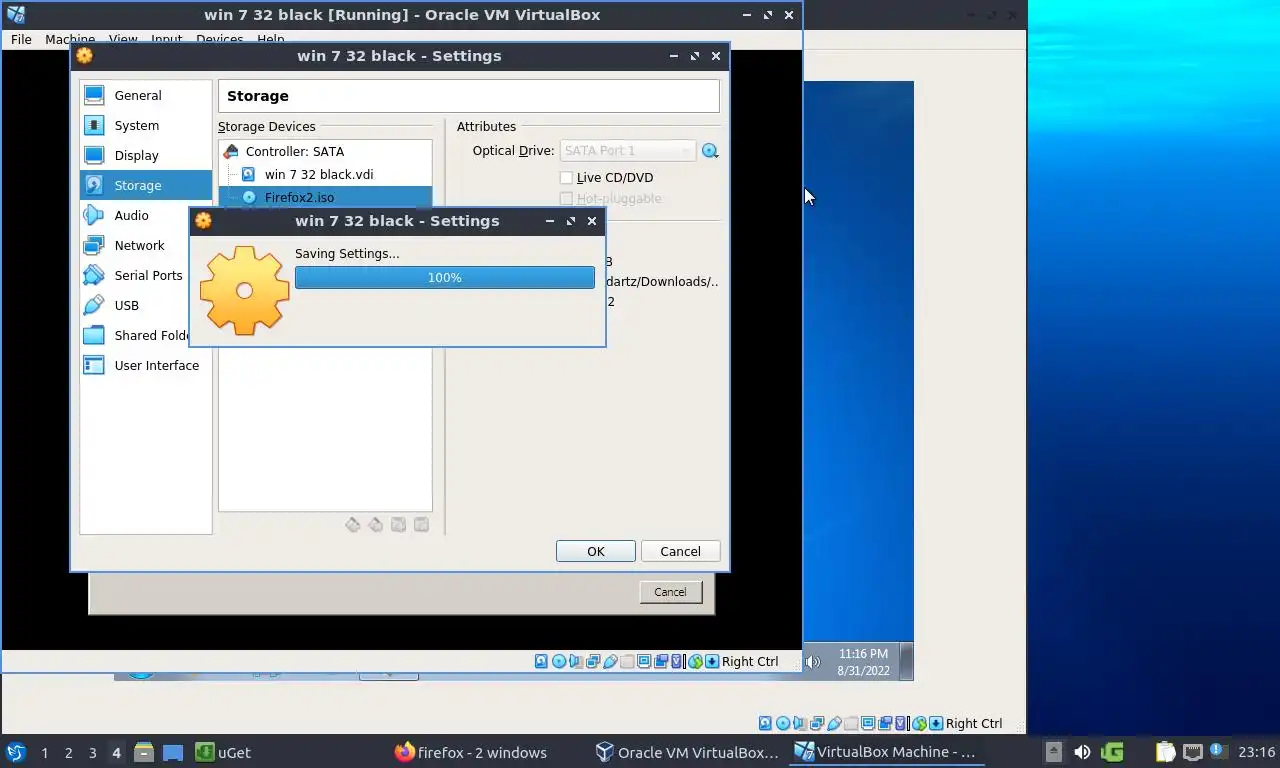This screenshot has width=1280, height=768.
Task: Click the add attachment icon below Storage Devices
Action: coord(399,525)
